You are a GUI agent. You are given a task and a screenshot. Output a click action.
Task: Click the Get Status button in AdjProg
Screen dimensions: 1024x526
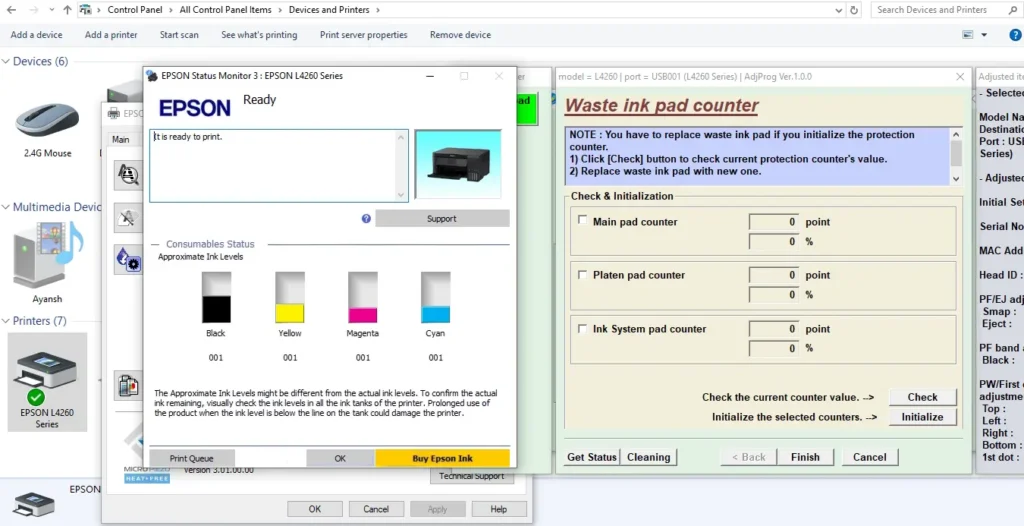pos(592,457)
